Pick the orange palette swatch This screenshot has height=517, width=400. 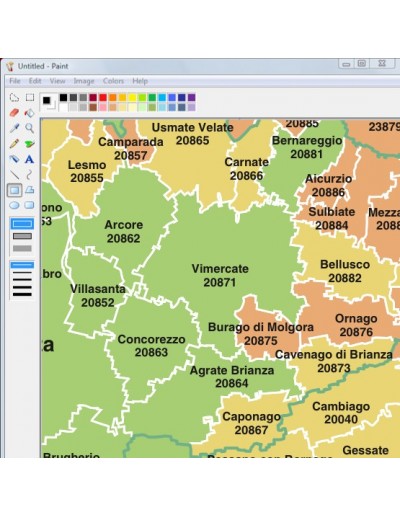point(113,97)
